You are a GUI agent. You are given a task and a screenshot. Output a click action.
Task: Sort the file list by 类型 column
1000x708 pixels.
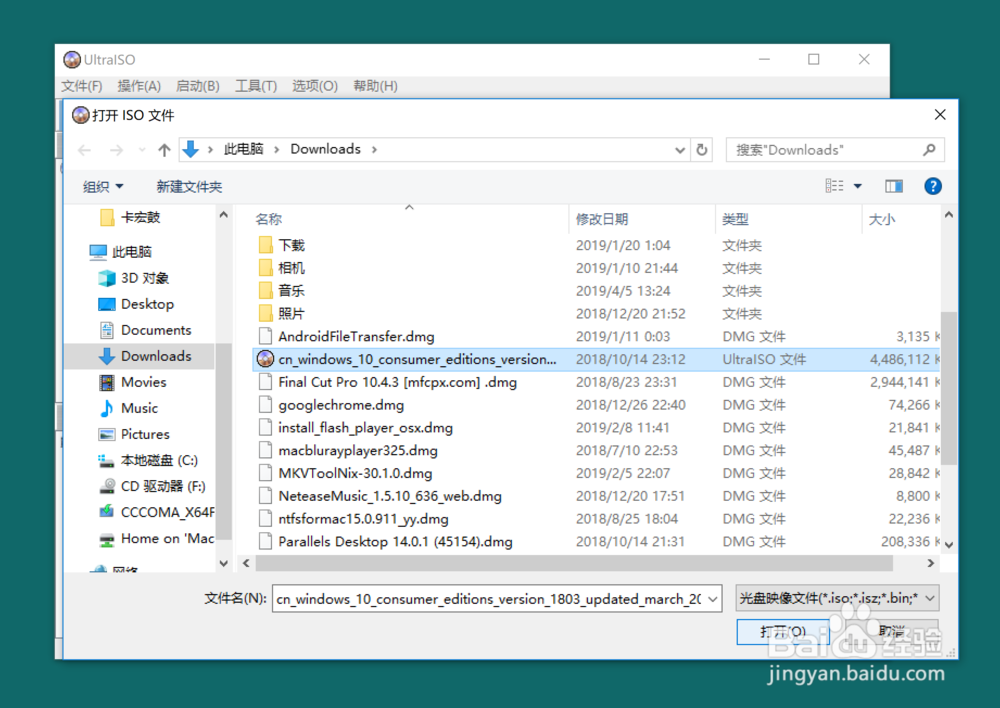coord(735,219)
